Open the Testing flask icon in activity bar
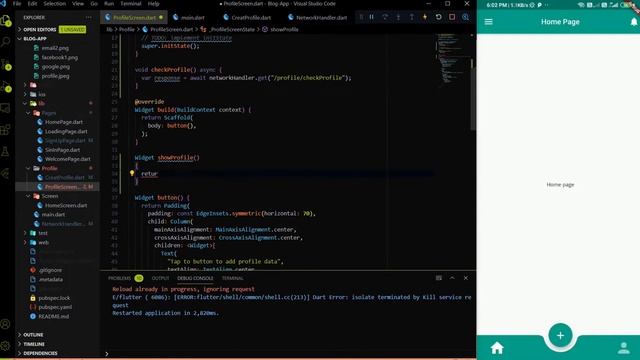Image resolution: width=640 pixels, height=360 pixels. [x=6, y=151]
